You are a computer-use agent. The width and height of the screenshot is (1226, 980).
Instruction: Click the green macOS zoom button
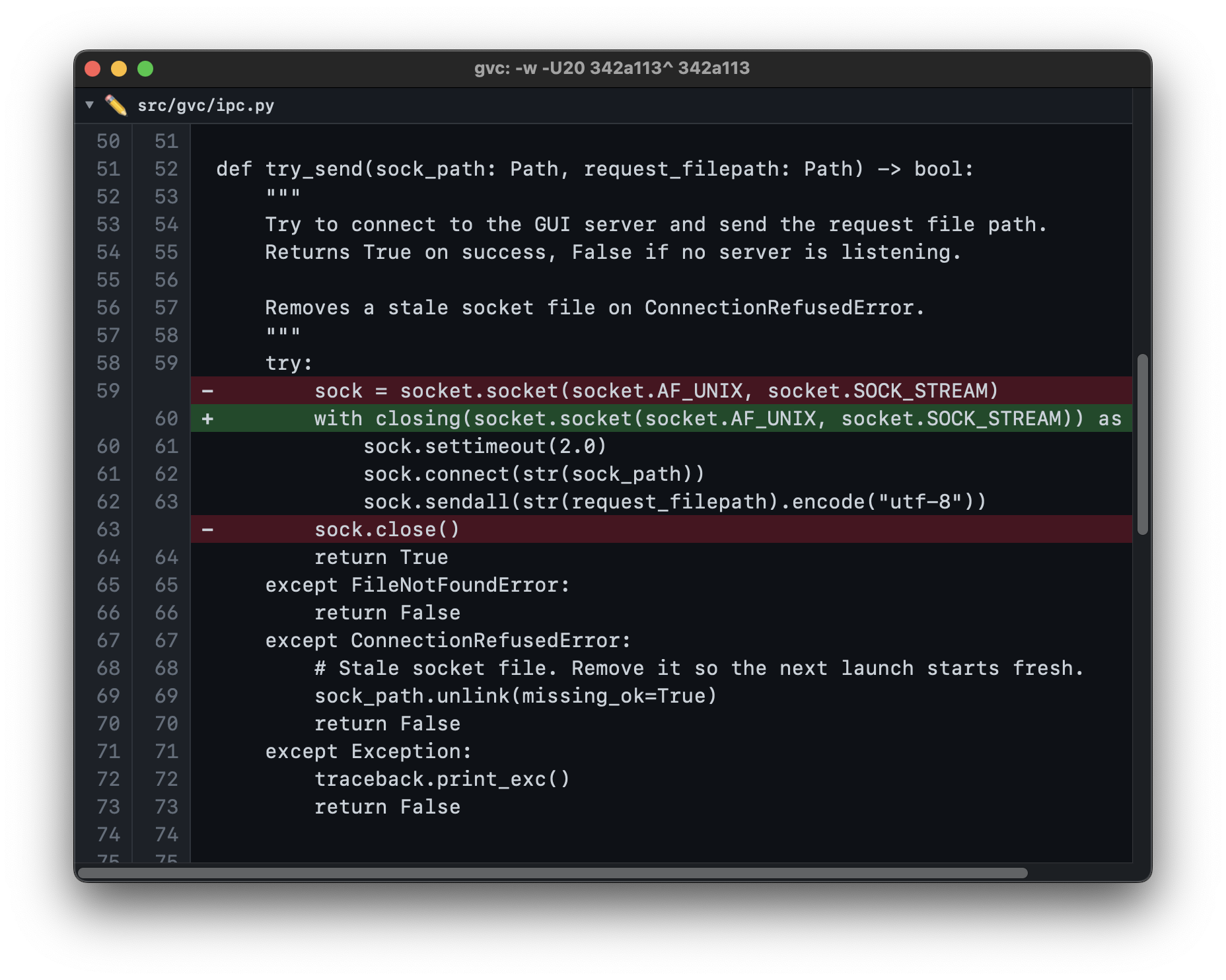pyautogui.click(x=145, y=67)
